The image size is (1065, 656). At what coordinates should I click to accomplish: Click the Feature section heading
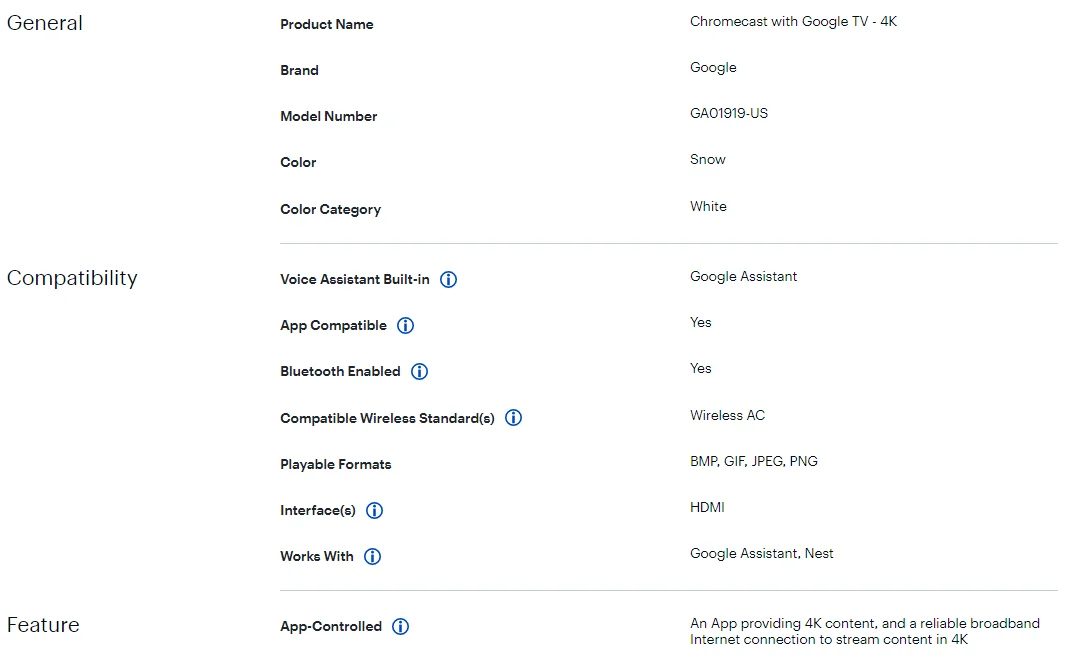coord(43,625)
